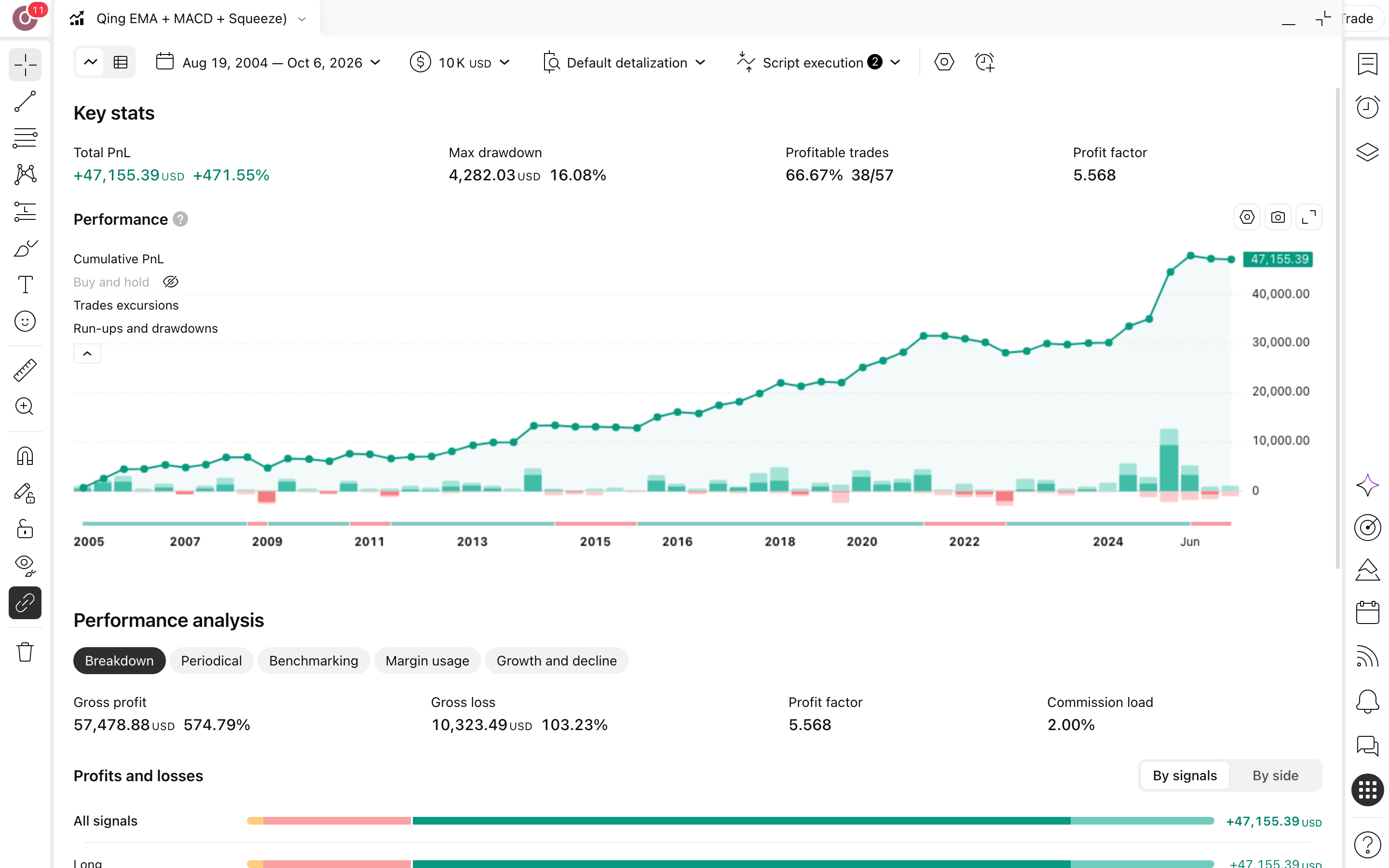Show Performance help tooltip
Screen dimensions: 1389x868
click(180, 219)
